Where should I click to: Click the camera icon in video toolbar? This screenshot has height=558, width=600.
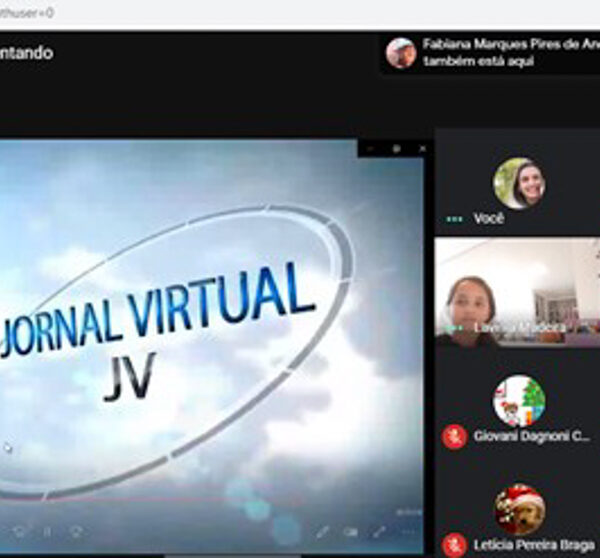[351, 531]
